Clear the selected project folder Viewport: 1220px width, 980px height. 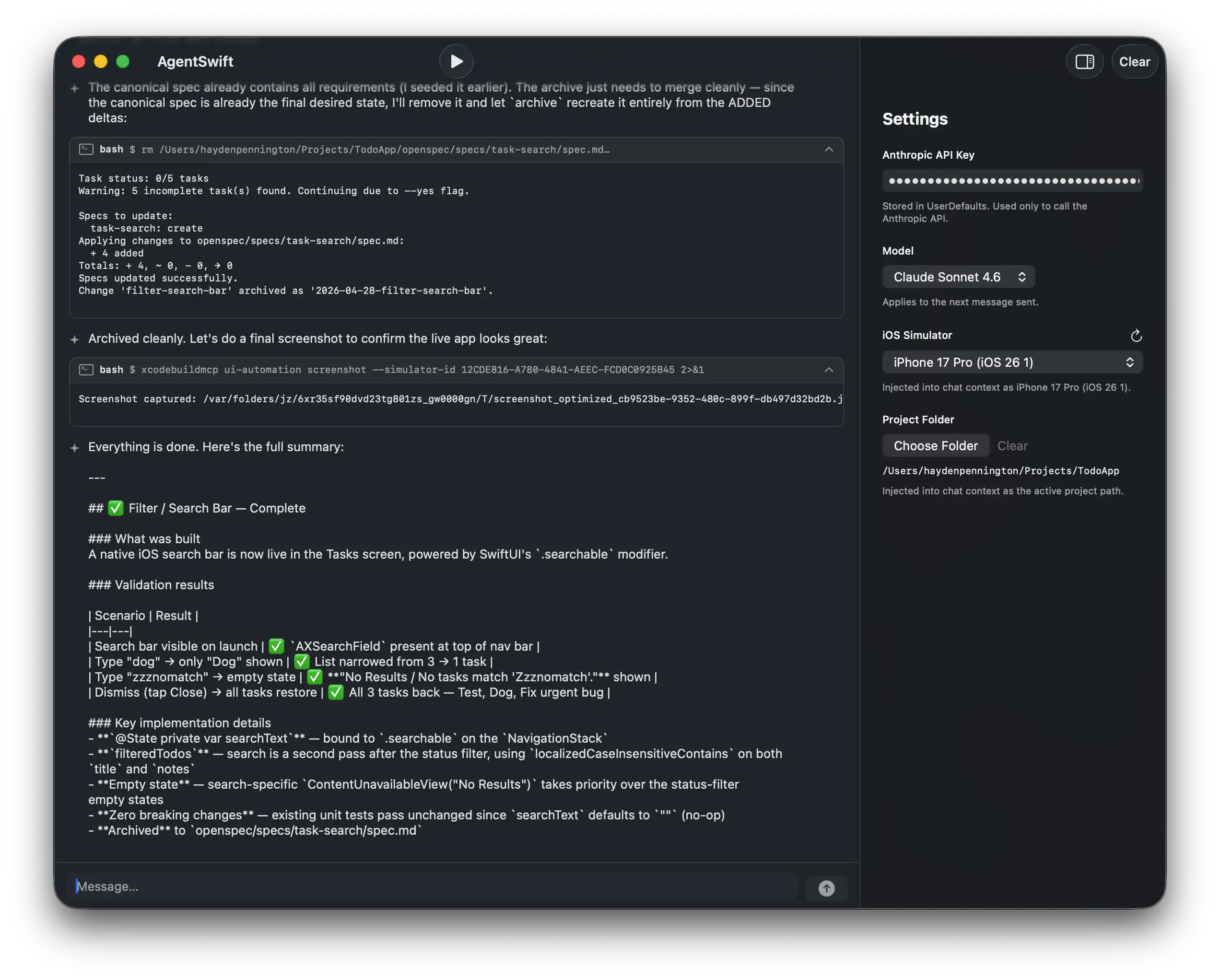(1012, 446)
